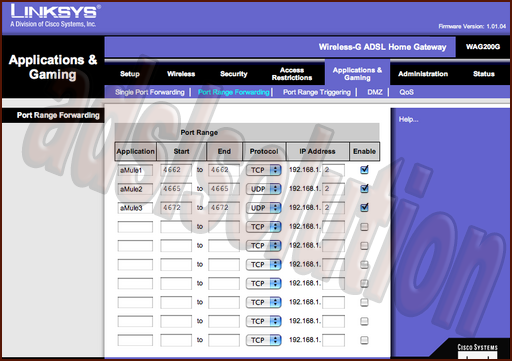Go to the Security tab

(x=234, y=74)
